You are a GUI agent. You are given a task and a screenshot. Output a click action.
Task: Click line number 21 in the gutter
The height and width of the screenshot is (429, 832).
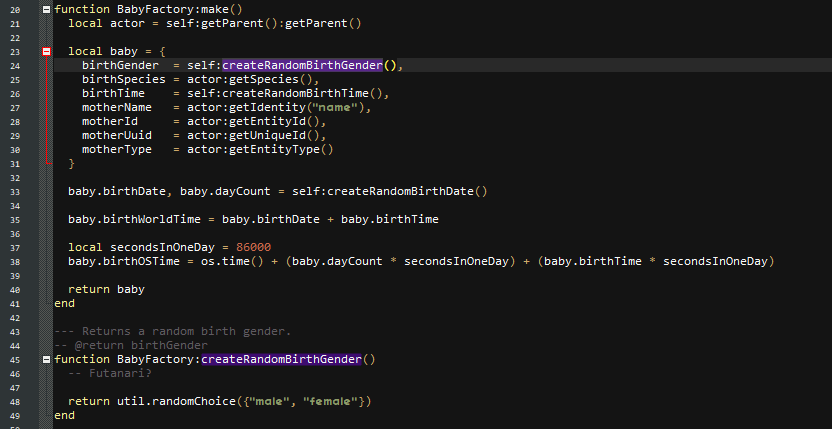point(15,23)
